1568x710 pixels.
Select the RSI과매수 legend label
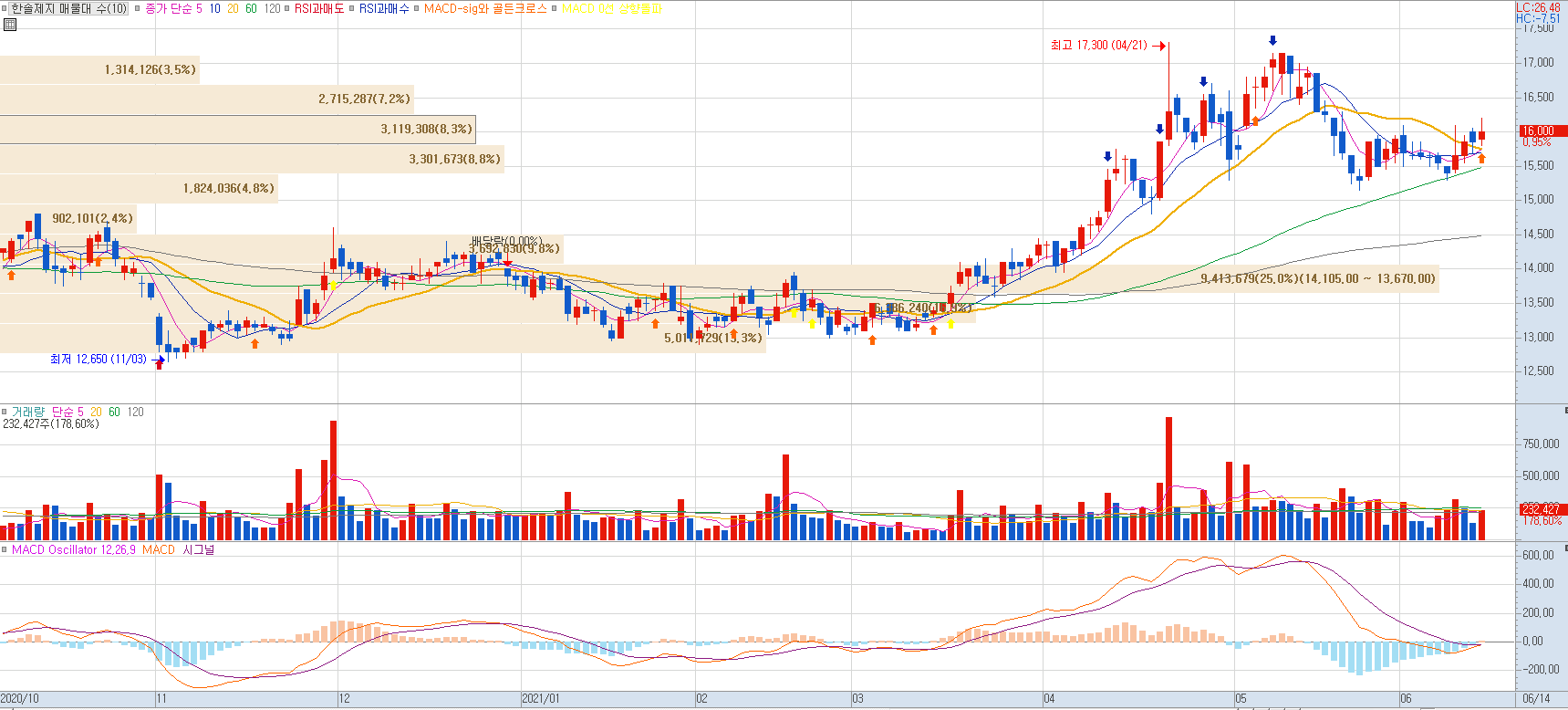(x=384, y=8)
